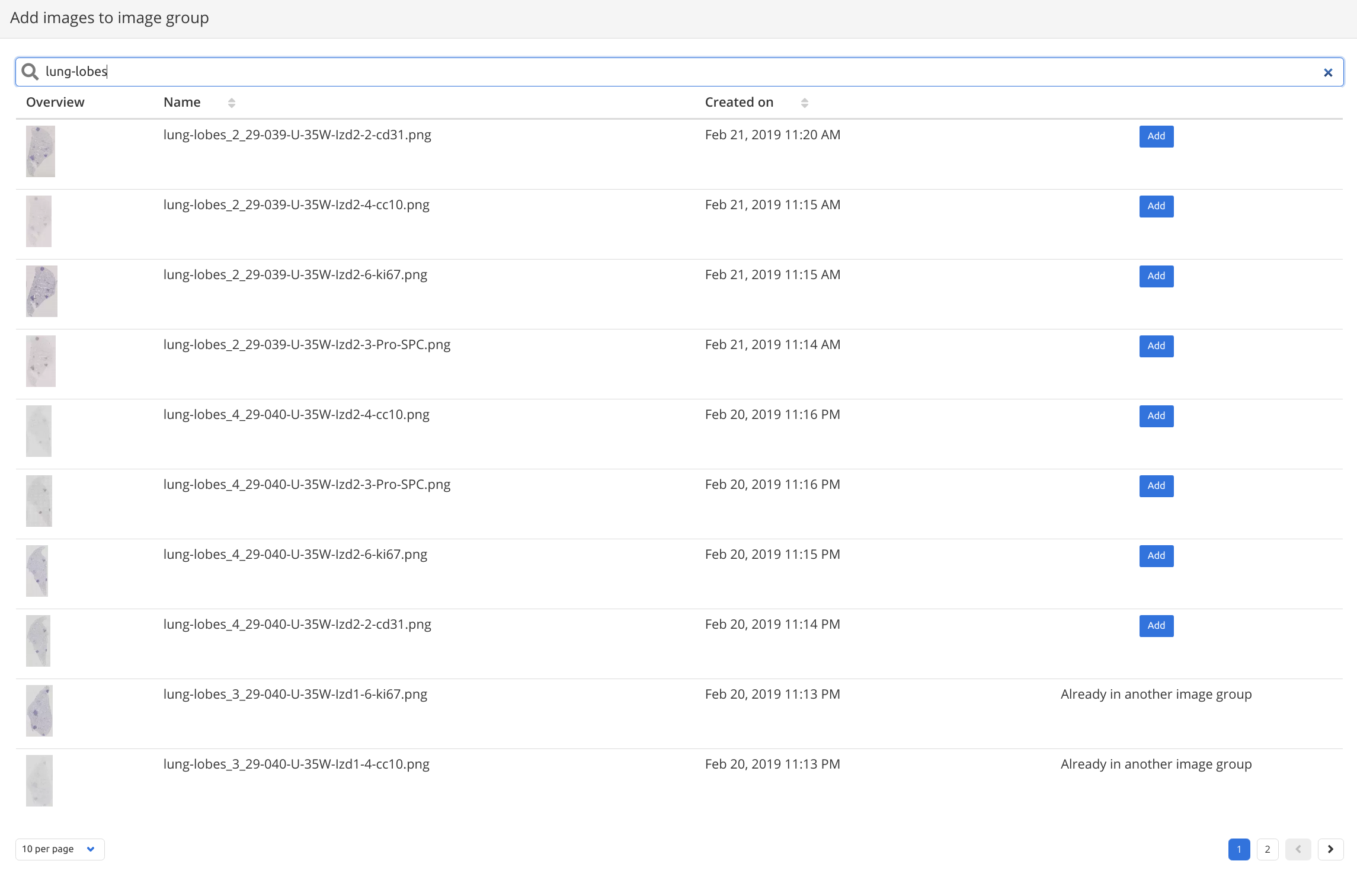The height and width of the screenshot is (896, 1357).
Task: Open the 10 per page dropdown
Action: point(59,849)
